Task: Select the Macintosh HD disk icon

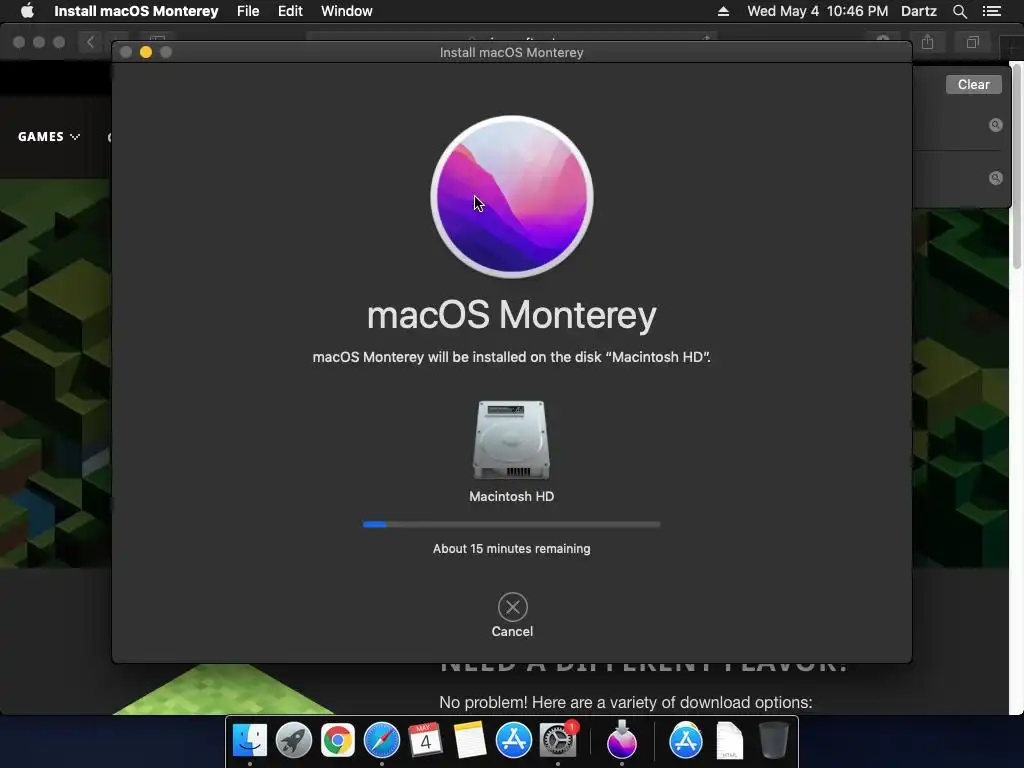Action: [511, 440]
